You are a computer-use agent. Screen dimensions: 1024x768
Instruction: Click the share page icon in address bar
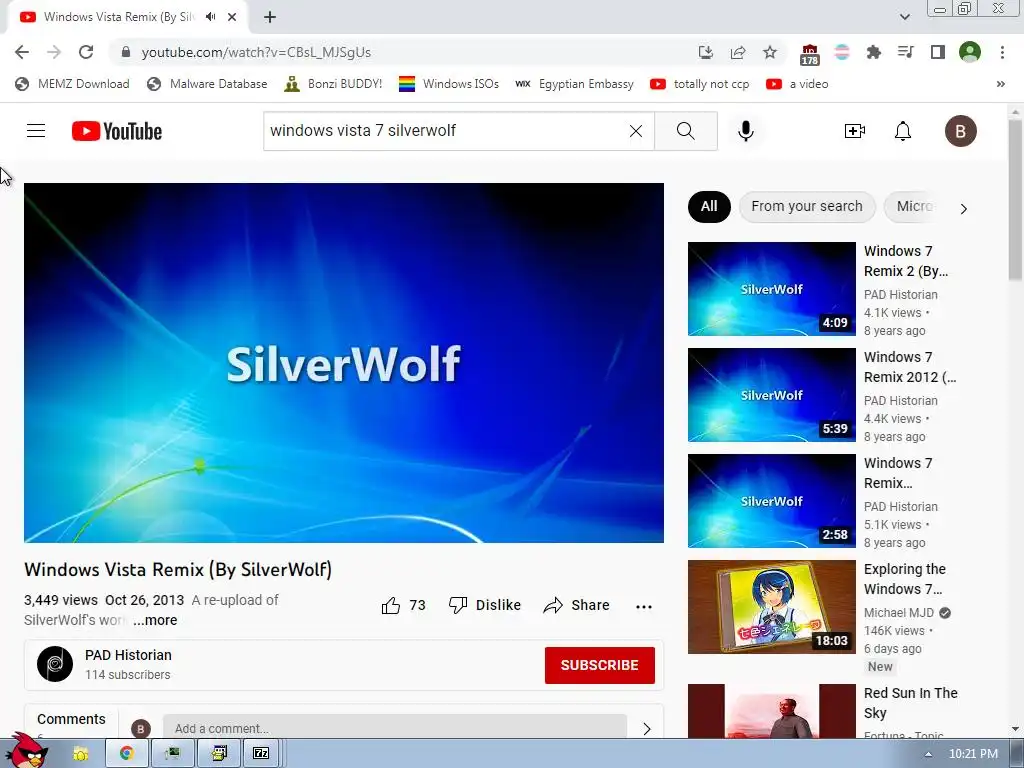(x=738, y=52)
